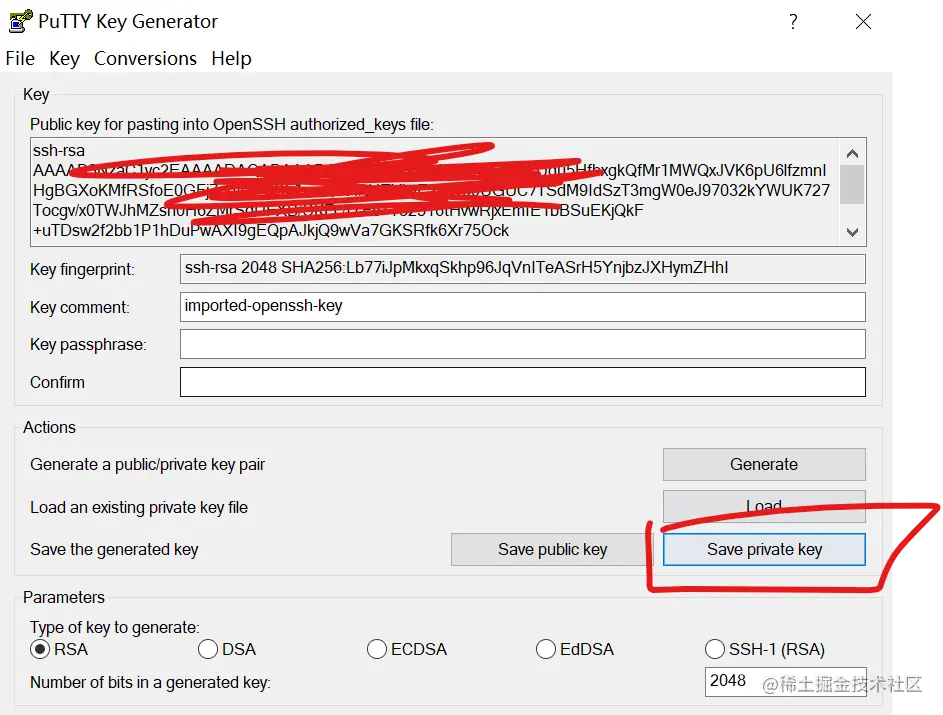This screenshot has width=943, height=715.
Task: Click the PuTTY Key Generator title bar icon
Action: pos(18,21)
